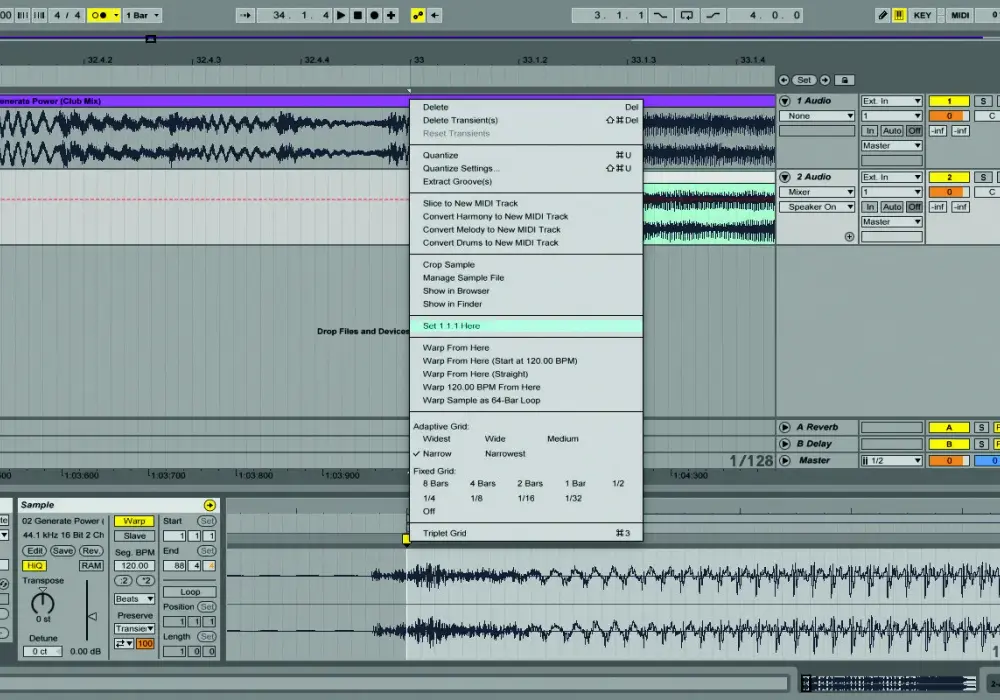
Task: Click the Sample box yellow arrow icon
Action: click(209, 505)
